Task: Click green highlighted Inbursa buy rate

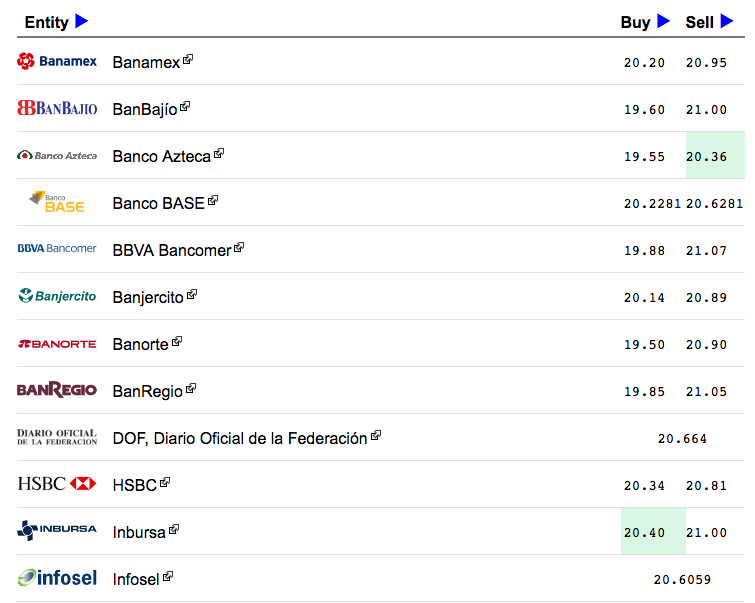Action: pyautogui.click(x=645, y=532)
